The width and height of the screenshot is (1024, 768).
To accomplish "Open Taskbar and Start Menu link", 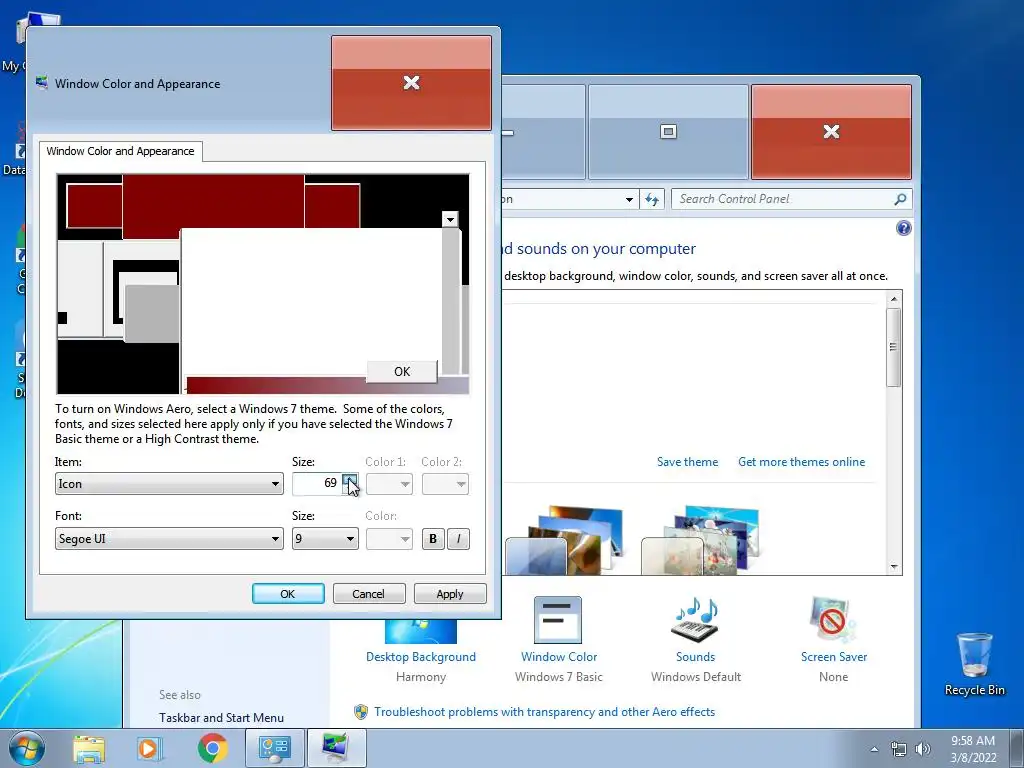I will (221, 718).
